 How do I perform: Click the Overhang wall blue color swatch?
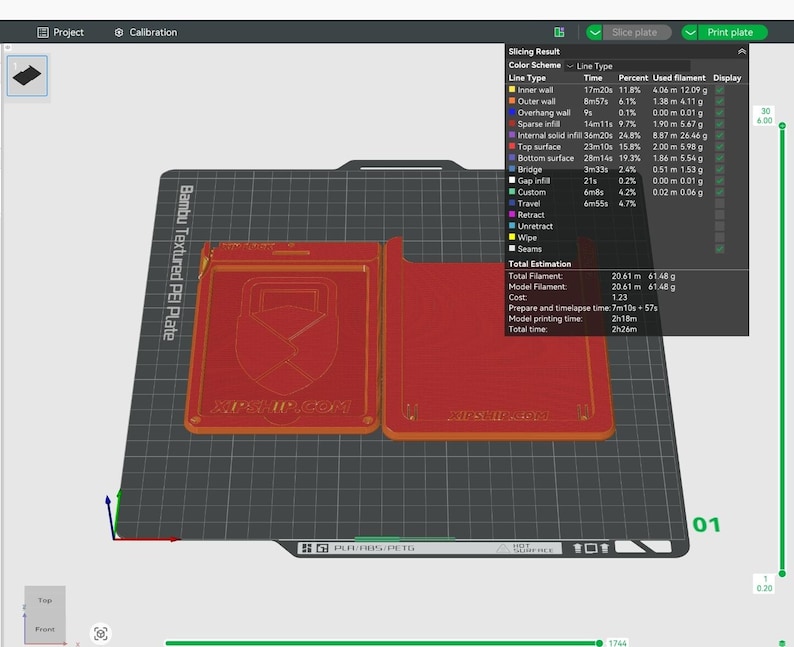click(512, 112)
